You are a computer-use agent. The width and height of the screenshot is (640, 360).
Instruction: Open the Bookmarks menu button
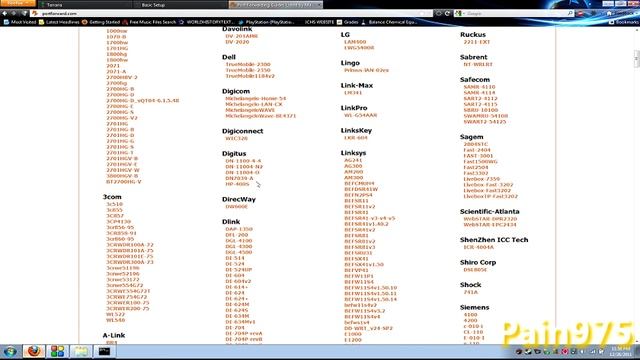coord(623,22)
